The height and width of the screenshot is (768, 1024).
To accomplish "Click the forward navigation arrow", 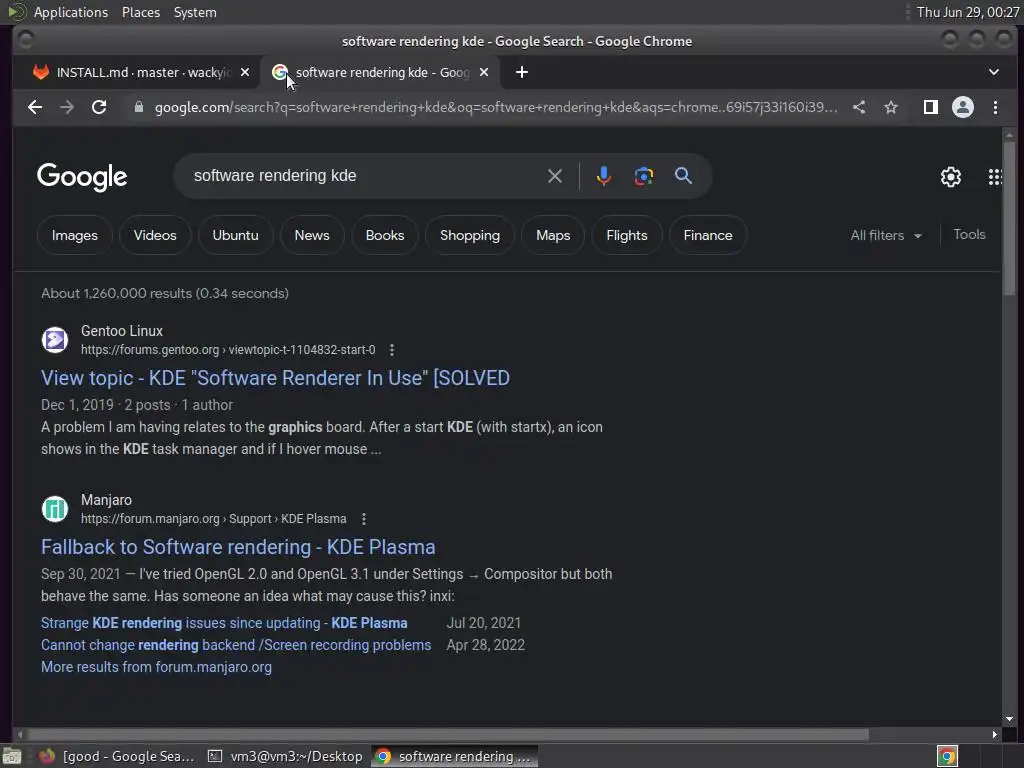I will (67, 107).
